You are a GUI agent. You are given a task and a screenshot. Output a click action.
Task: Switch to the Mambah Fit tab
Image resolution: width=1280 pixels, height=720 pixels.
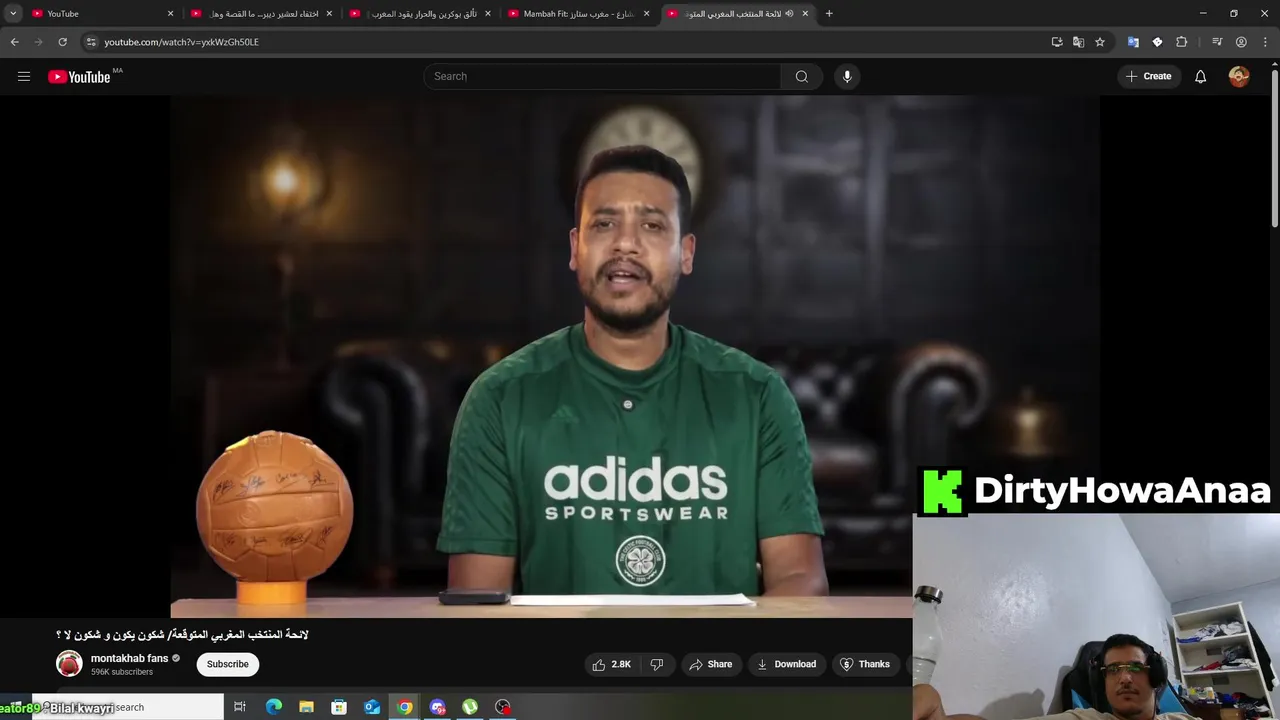click(578, 14)
